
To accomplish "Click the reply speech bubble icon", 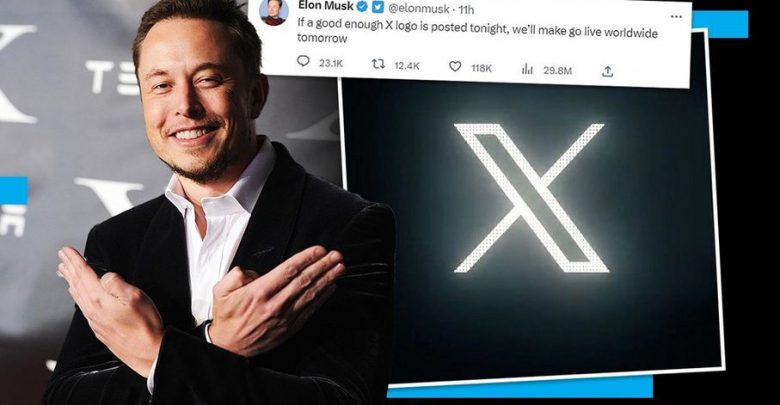I will click(x=303, y=61).
